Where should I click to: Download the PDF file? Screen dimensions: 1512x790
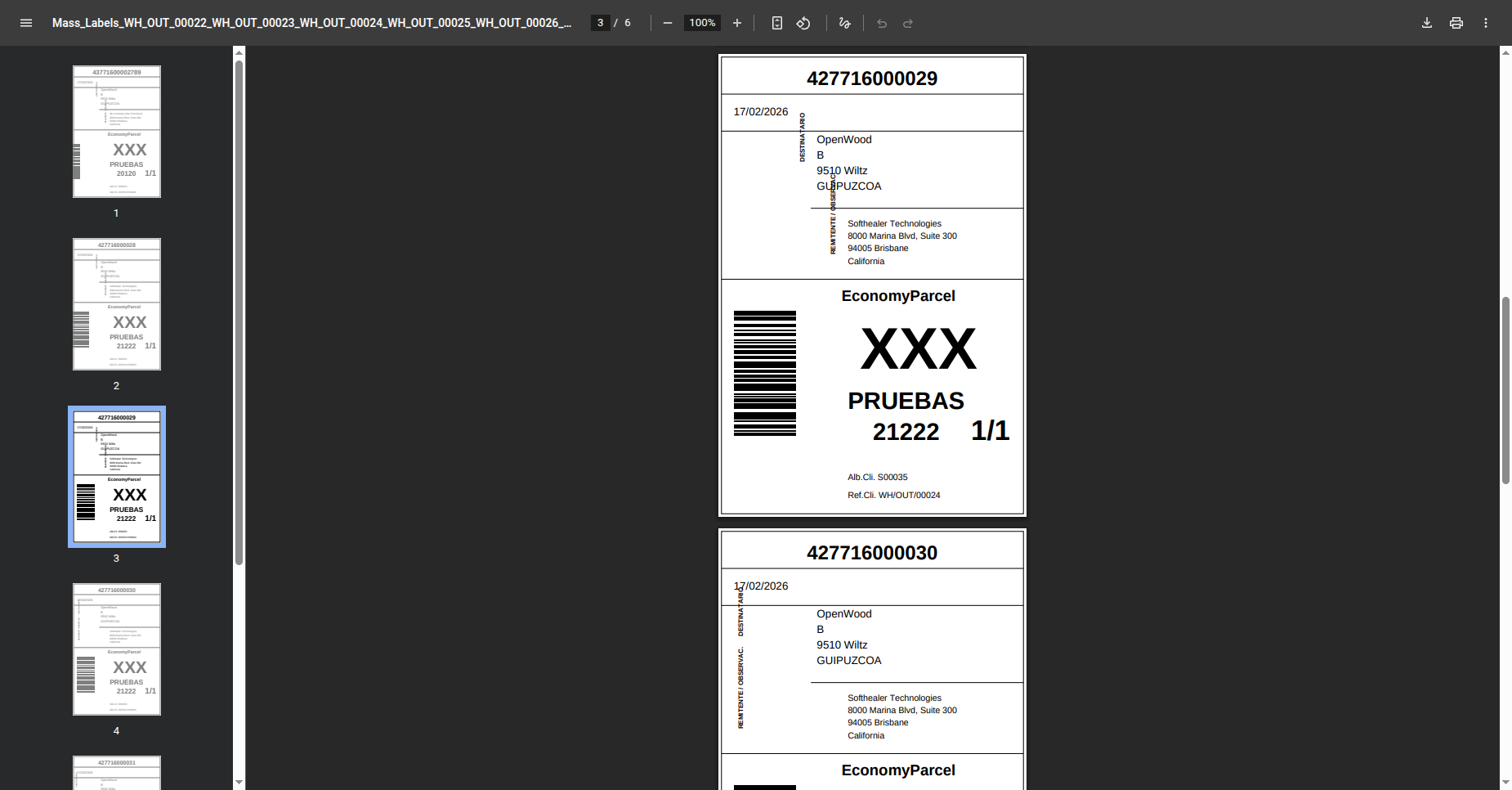point(1427,23)
